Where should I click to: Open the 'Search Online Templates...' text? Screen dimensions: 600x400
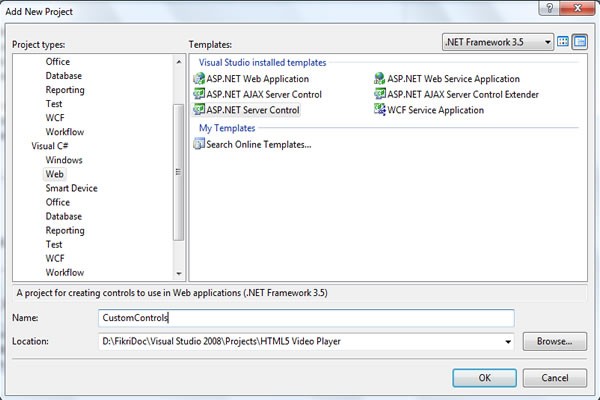(259, 145)
